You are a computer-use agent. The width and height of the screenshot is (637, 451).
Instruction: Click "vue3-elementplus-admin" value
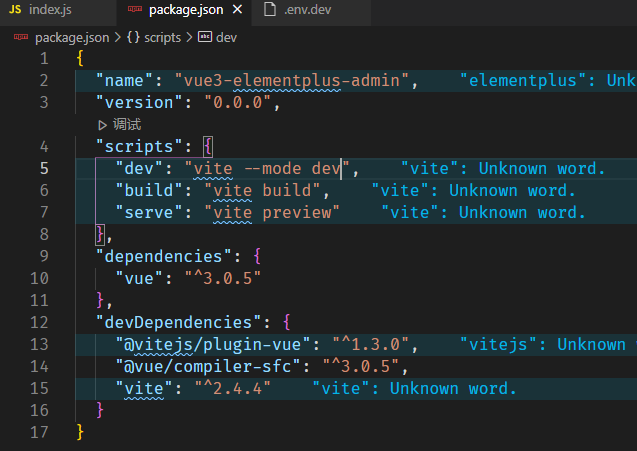tap(292, 80)
